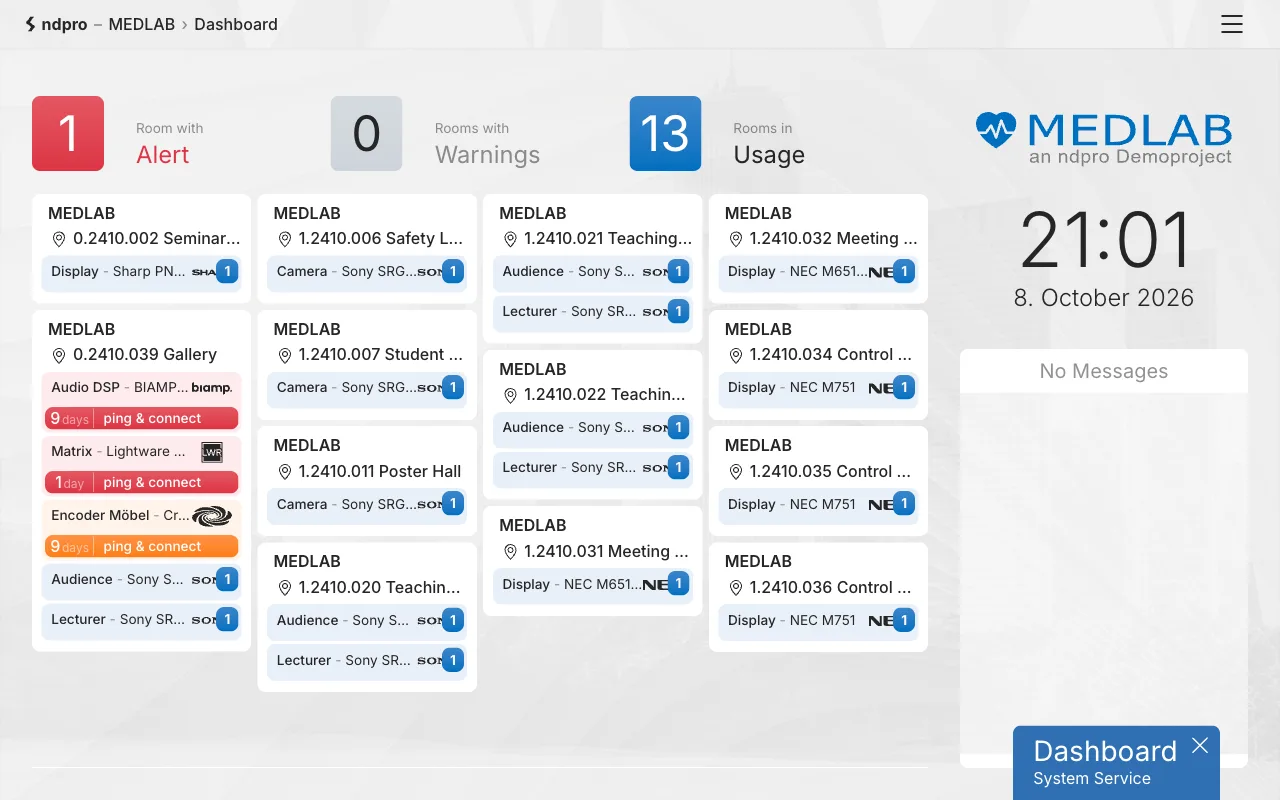Open the Display NEC M651 row in 1.2410.032
Image resolution: width=1280 pixels, height=800 pixels.
tap(818, 272)
